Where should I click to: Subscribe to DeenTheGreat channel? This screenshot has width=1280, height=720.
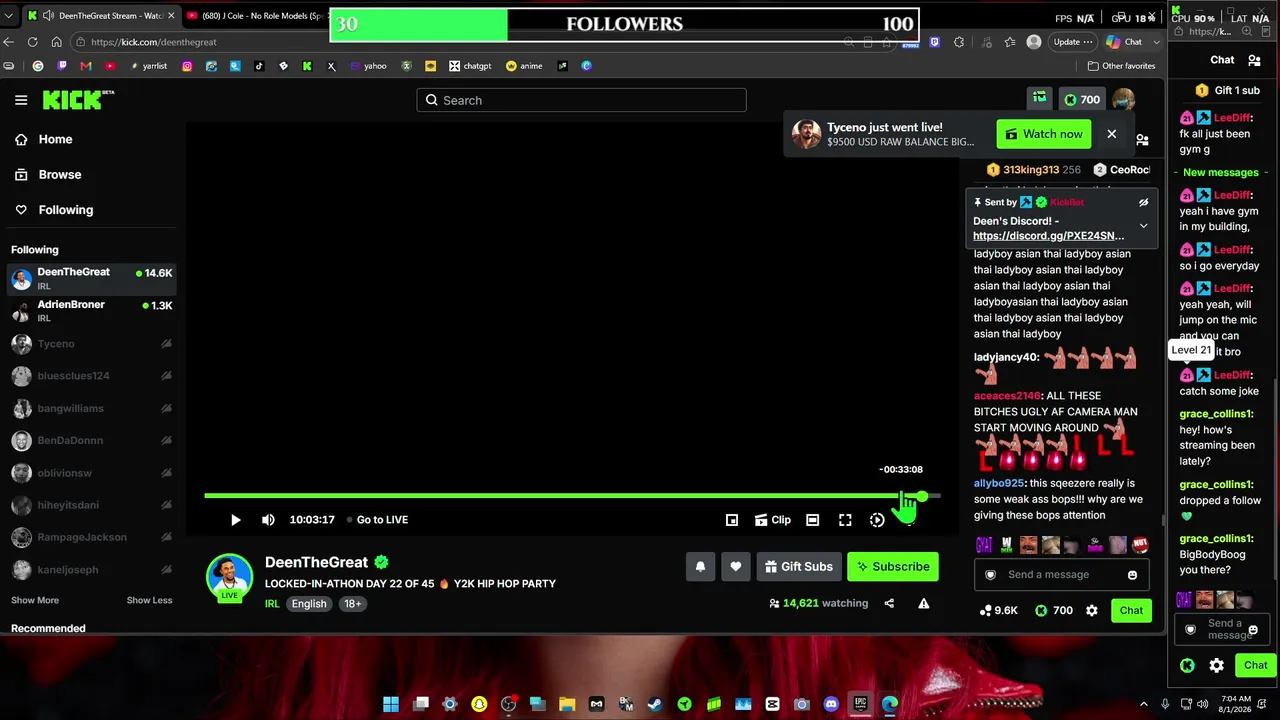coord(892,566)
